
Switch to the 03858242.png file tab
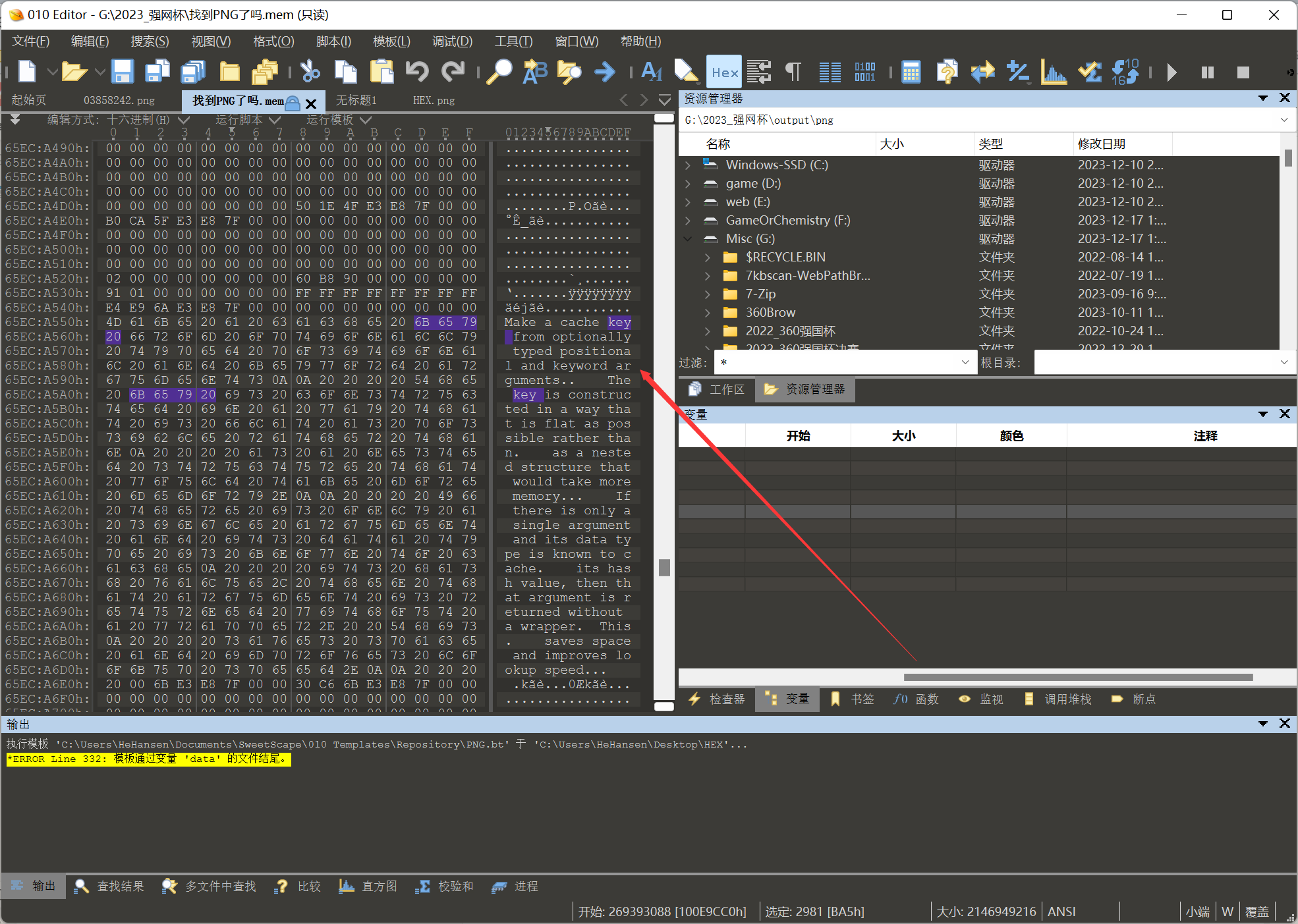(x=119, y=100)
